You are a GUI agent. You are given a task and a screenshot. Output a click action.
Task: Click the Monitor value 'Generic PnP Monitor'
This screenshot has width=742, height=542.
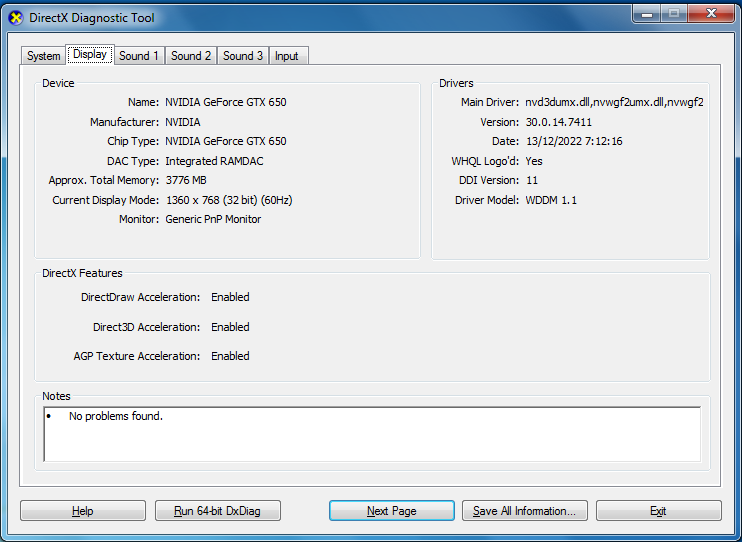point(213,219)
